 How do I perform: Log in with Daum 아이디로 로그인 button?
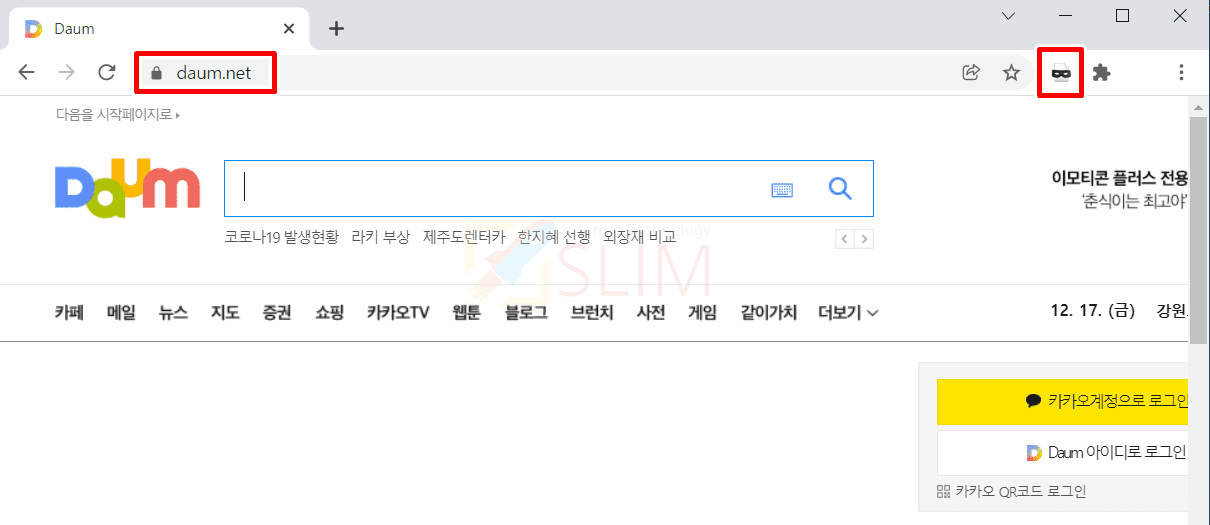[1063, 453]
